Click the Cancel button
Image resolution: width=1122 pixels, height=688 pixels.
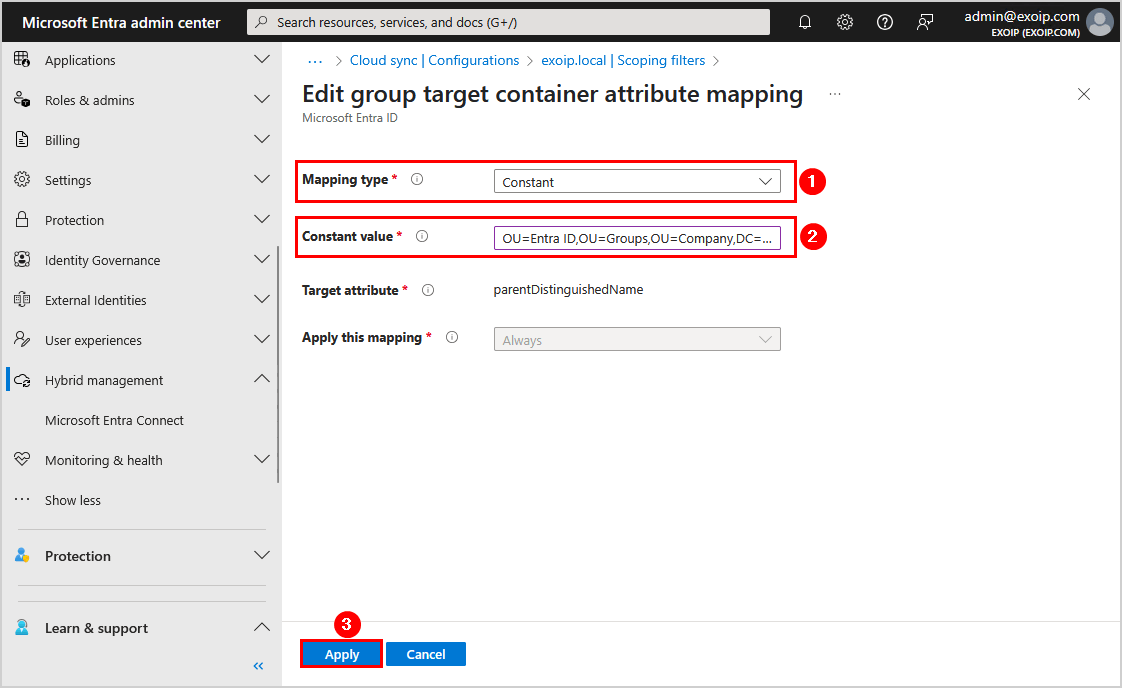(426, 654)
